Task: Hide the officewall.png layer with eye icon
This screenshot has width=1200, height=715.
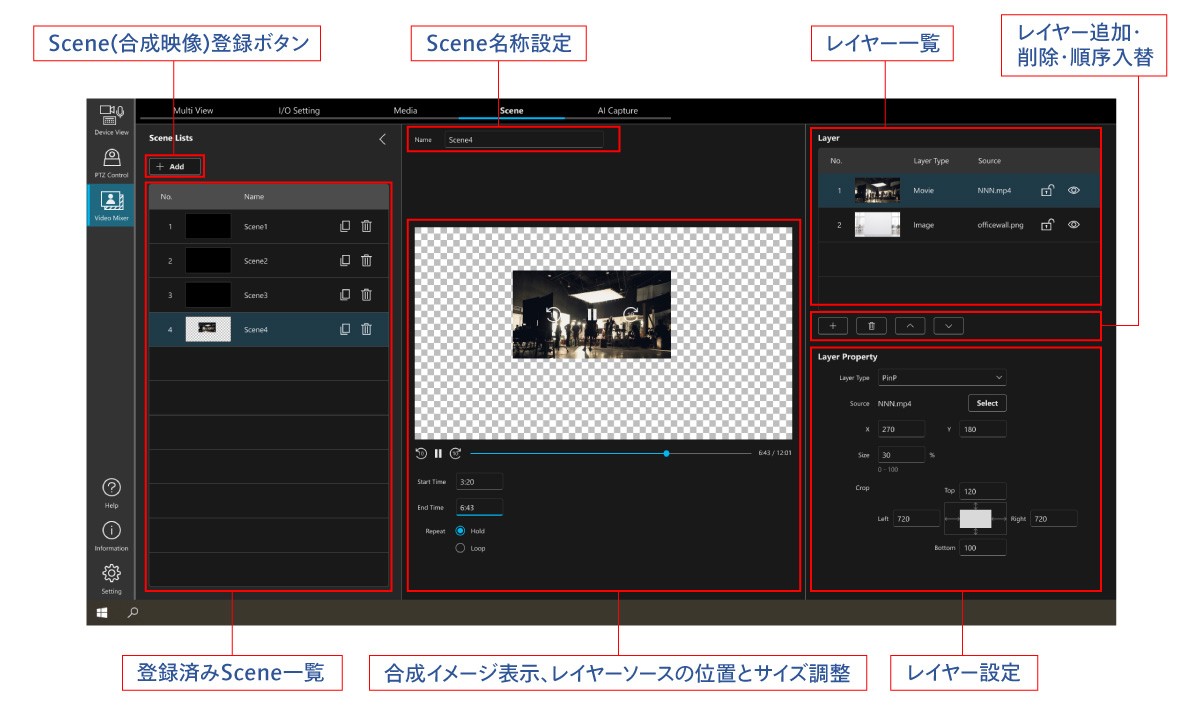Action: [x=1073, y=225]
